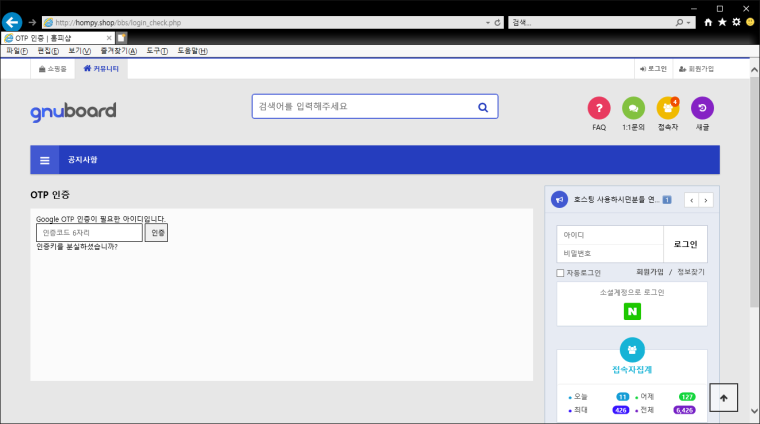Open the 1:1문의 chat icon
The width and height of the screenshot is (760, 424).
click(633, 108)
